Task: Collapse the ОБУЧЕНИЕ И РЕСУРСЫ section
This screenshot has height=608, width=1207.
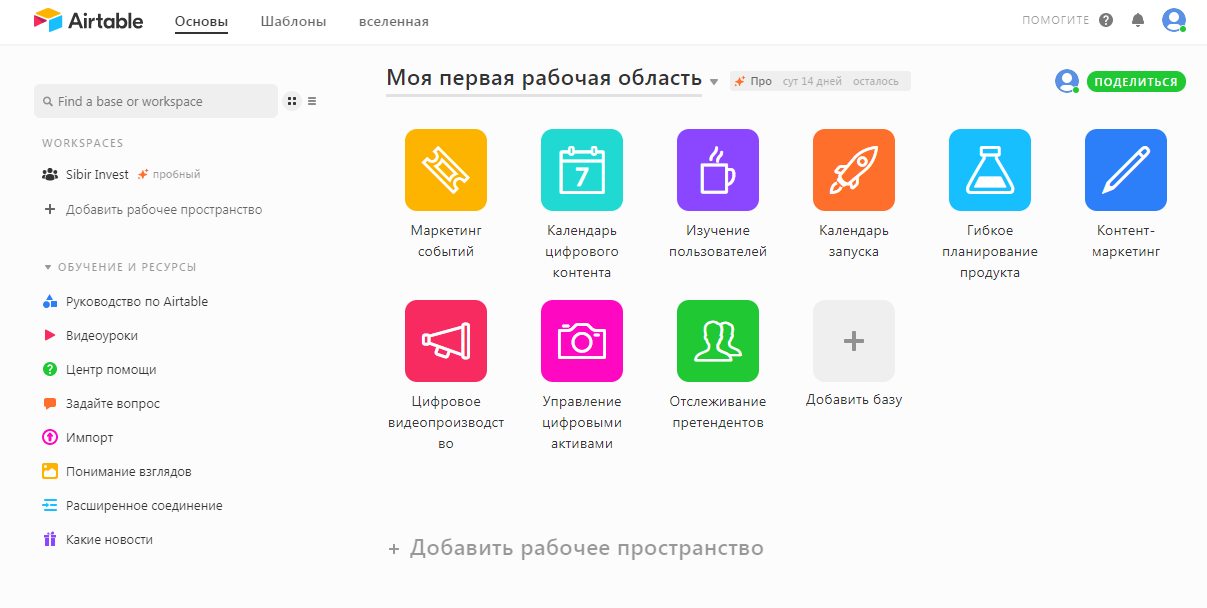Action: [x=46, y=267]
